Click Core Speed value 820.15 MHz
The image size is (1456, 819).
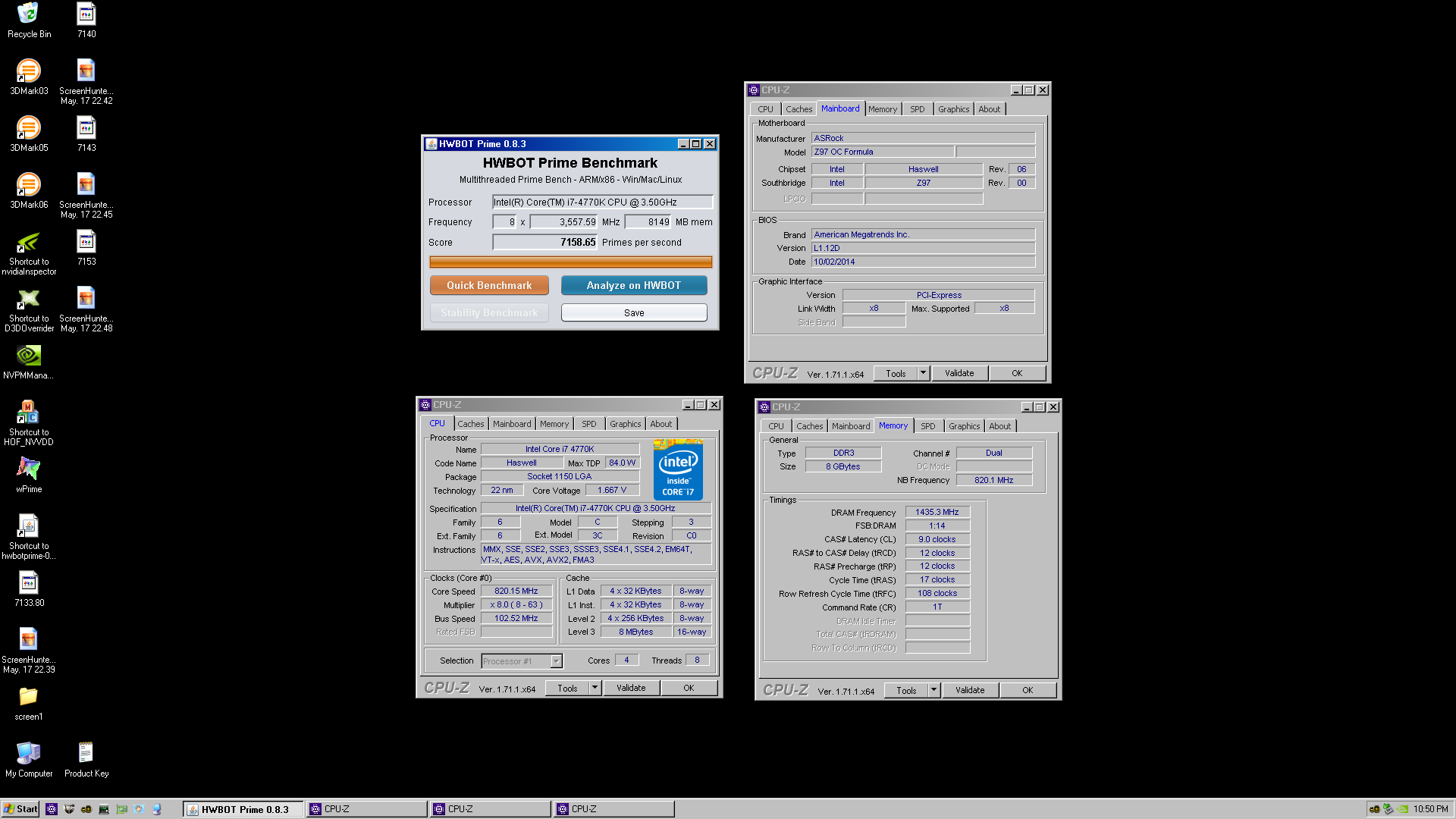click(516, 591)
